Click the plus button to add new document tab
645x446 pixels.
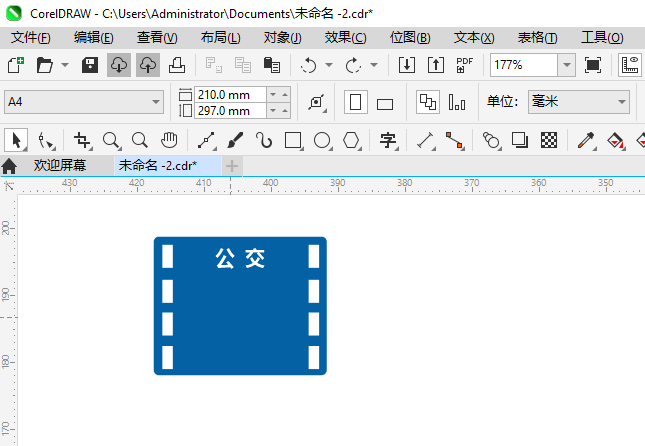232,166
